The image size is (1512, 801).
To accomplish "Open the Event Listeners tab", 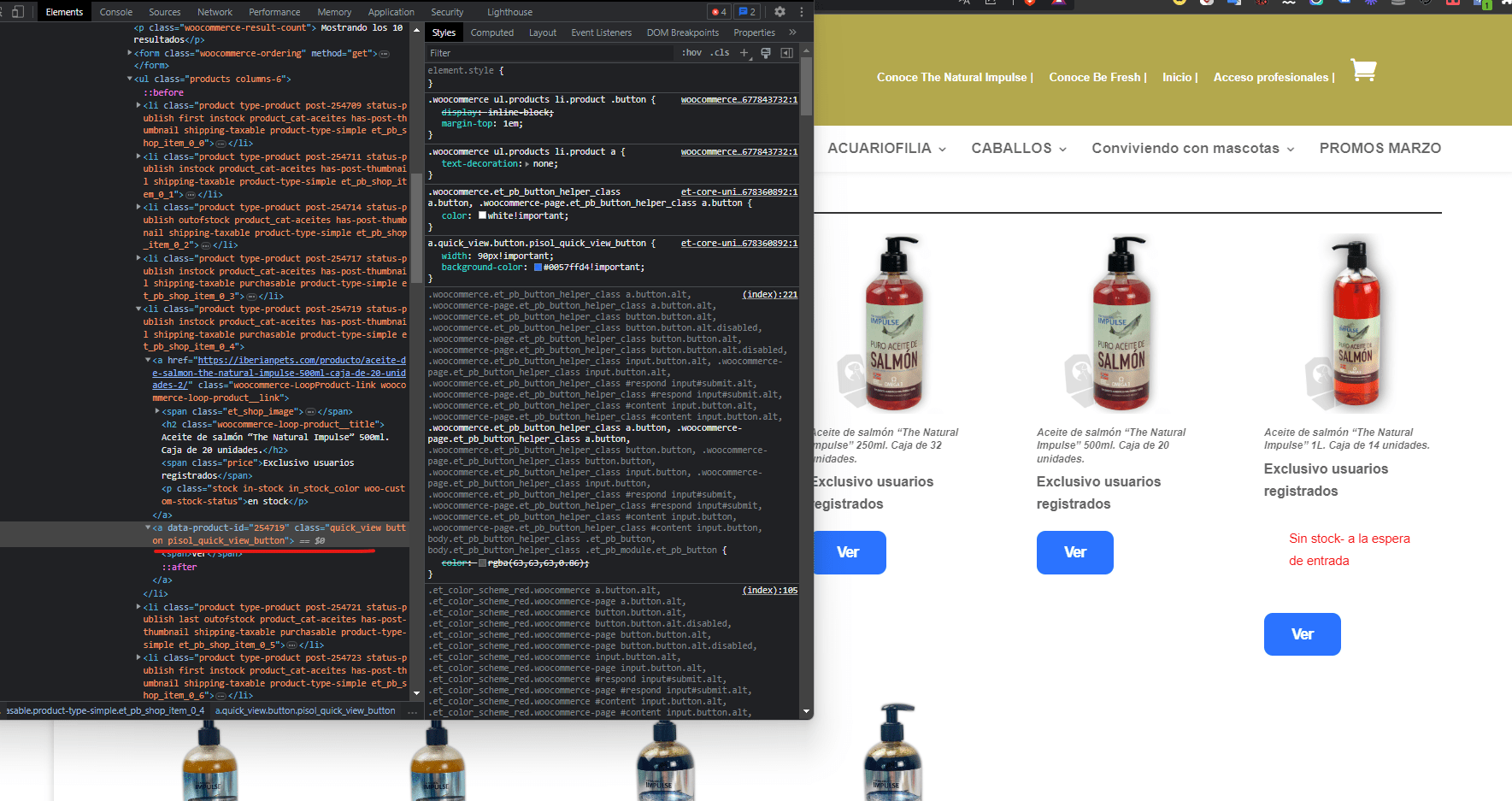I will coord(602,32).
